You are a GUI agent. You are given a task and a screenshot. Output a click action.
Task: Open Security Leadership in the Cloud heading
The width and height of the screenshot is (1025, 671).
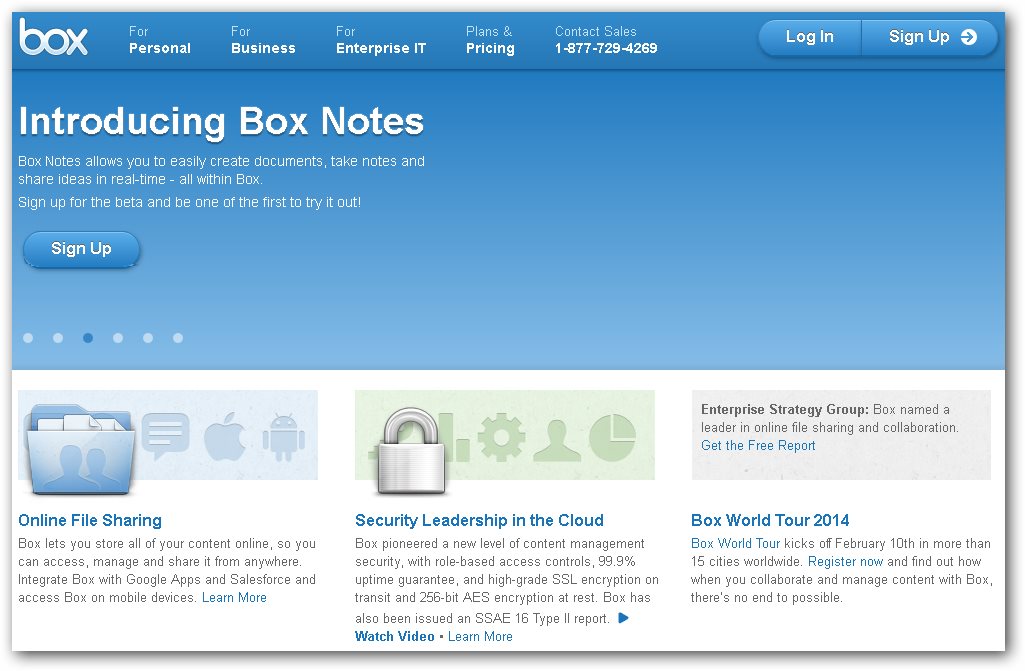tap(479, 521)
